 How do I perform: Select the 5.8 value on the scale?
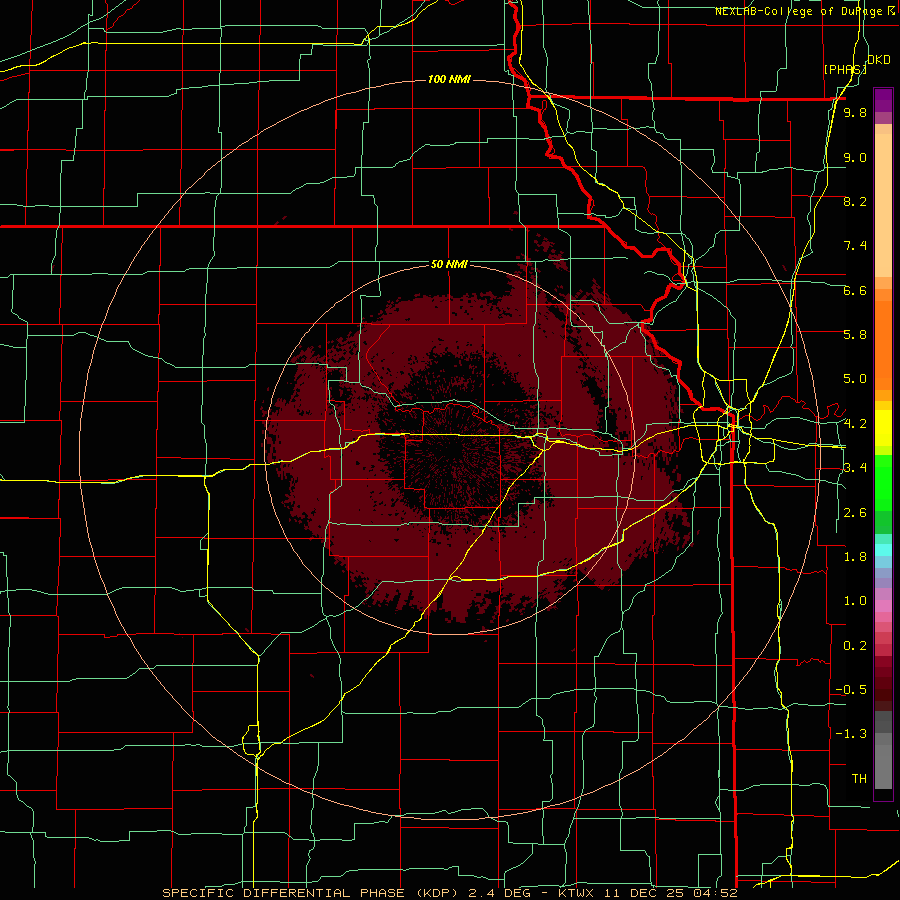click(855, 335)
